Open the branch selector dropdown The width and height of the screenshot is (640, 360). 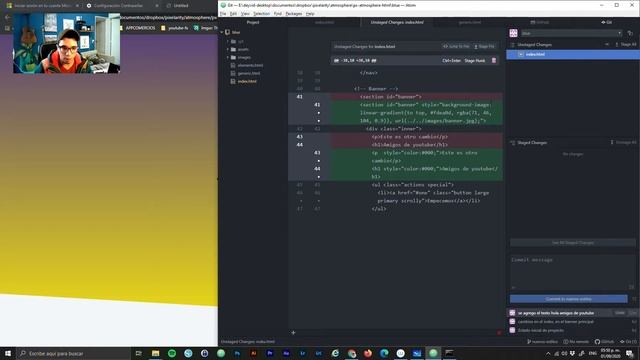571,33
